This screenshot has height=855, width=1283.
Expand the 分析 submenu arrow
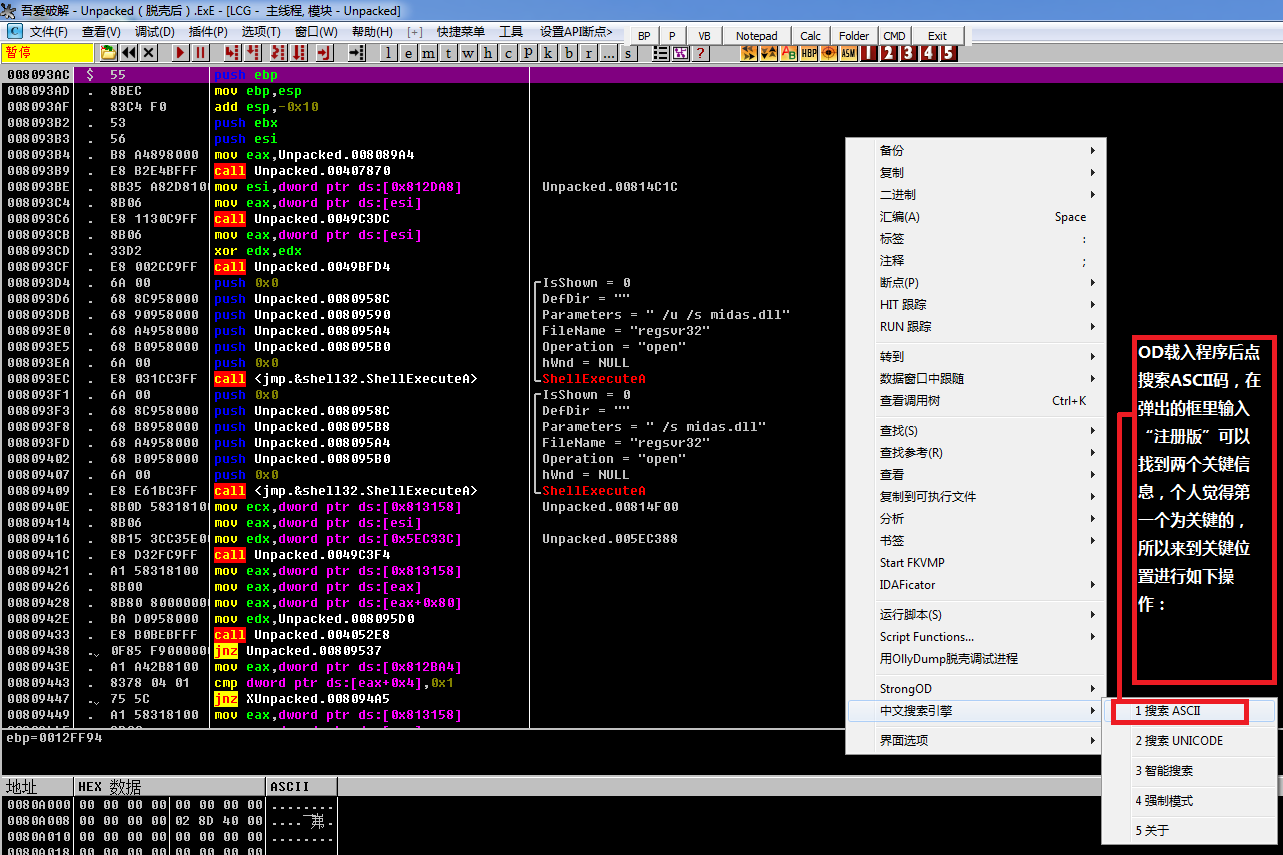1093,519
